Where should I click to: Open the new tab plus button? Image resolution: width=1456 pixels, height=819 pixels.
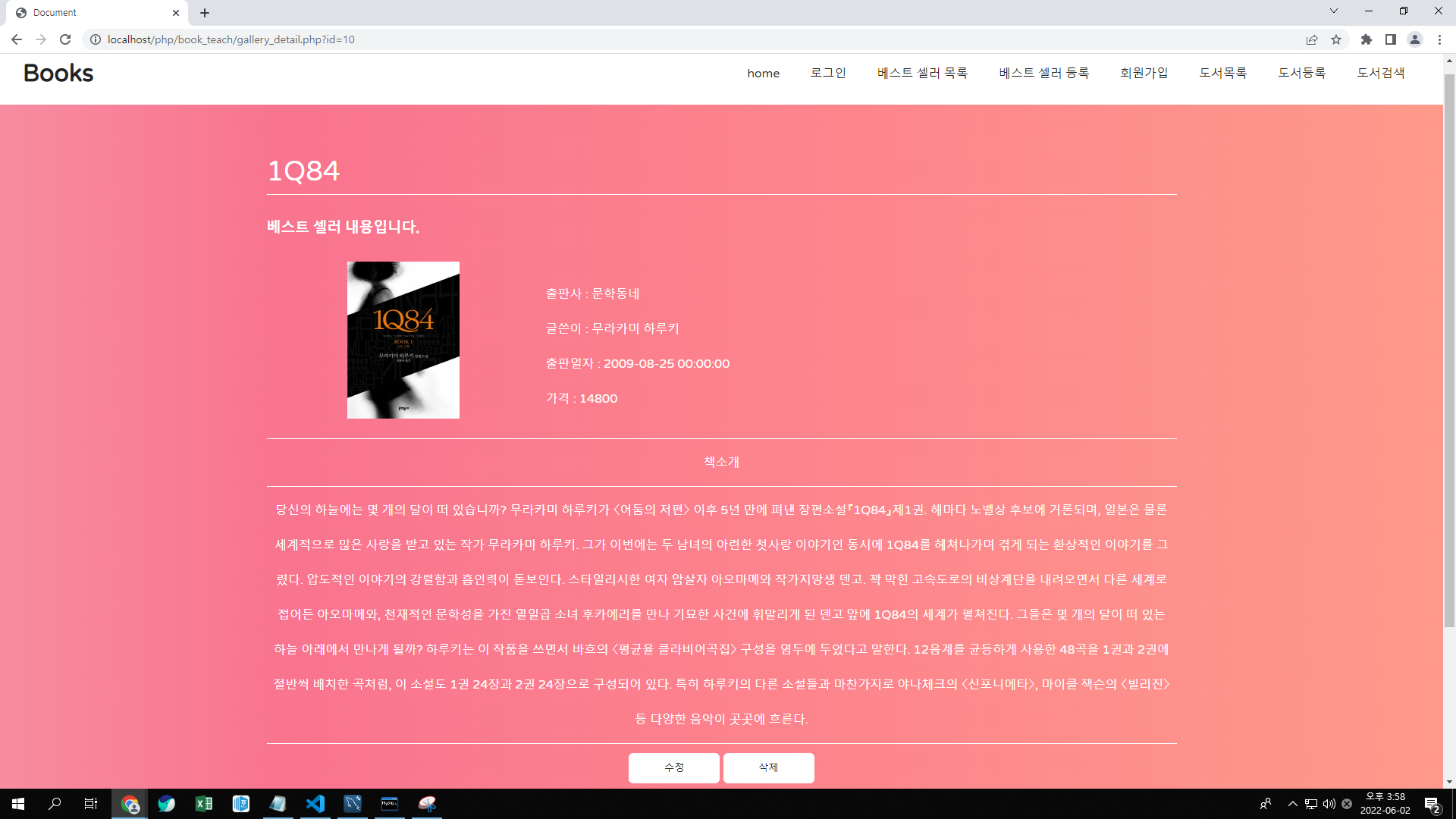tap(205, 13)
